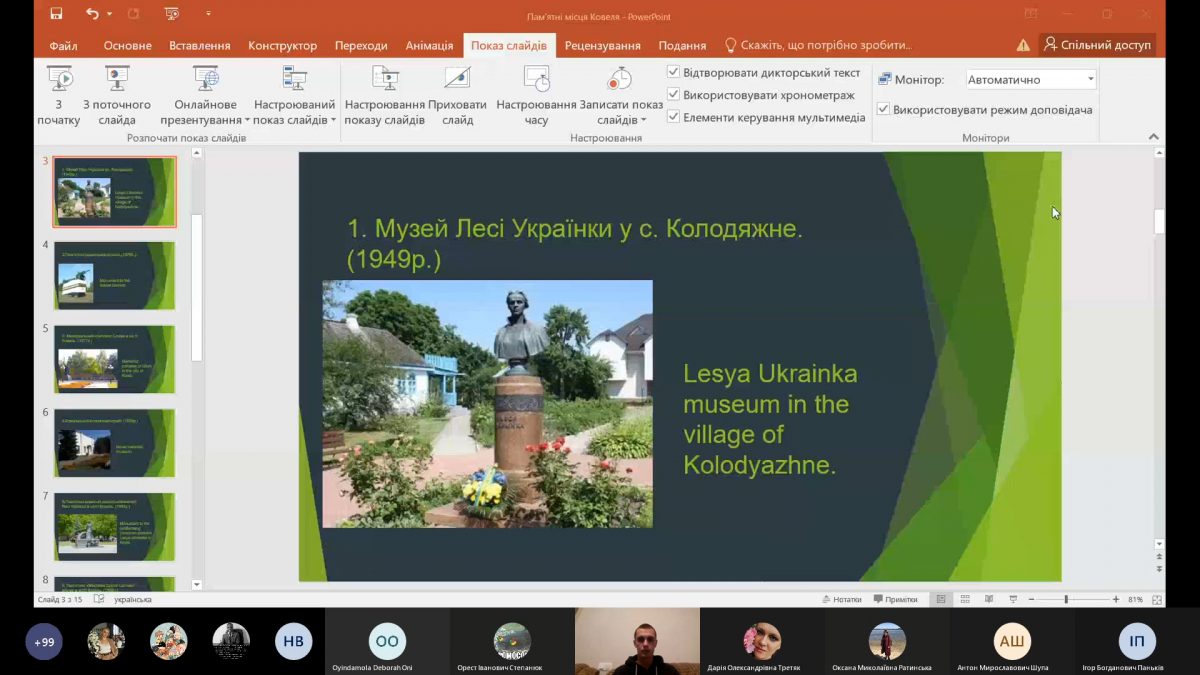The image size is (1200, 675).
Task: Click the Rehearse Timings icon
Action: (537, 79)
